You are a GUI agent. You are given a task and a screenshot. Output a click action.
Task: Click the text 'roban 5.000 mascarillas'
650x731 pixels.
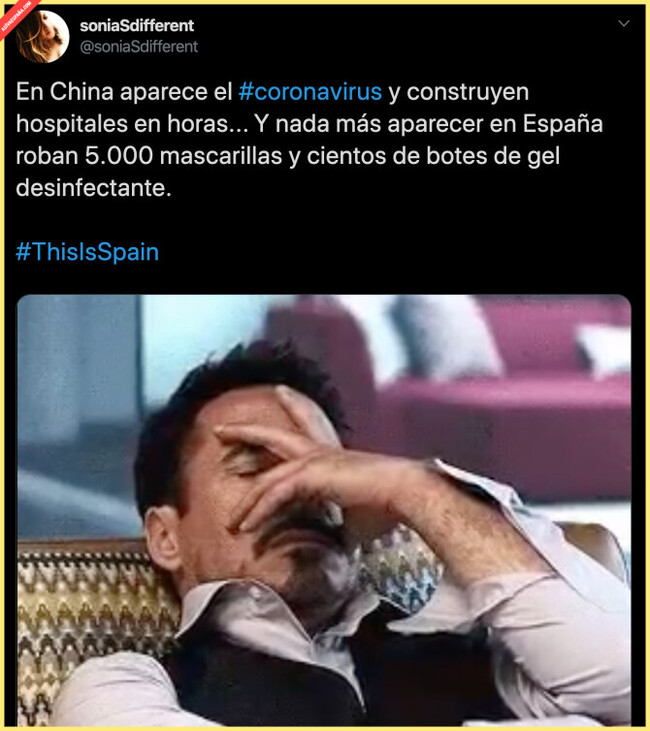click(149, 156)
